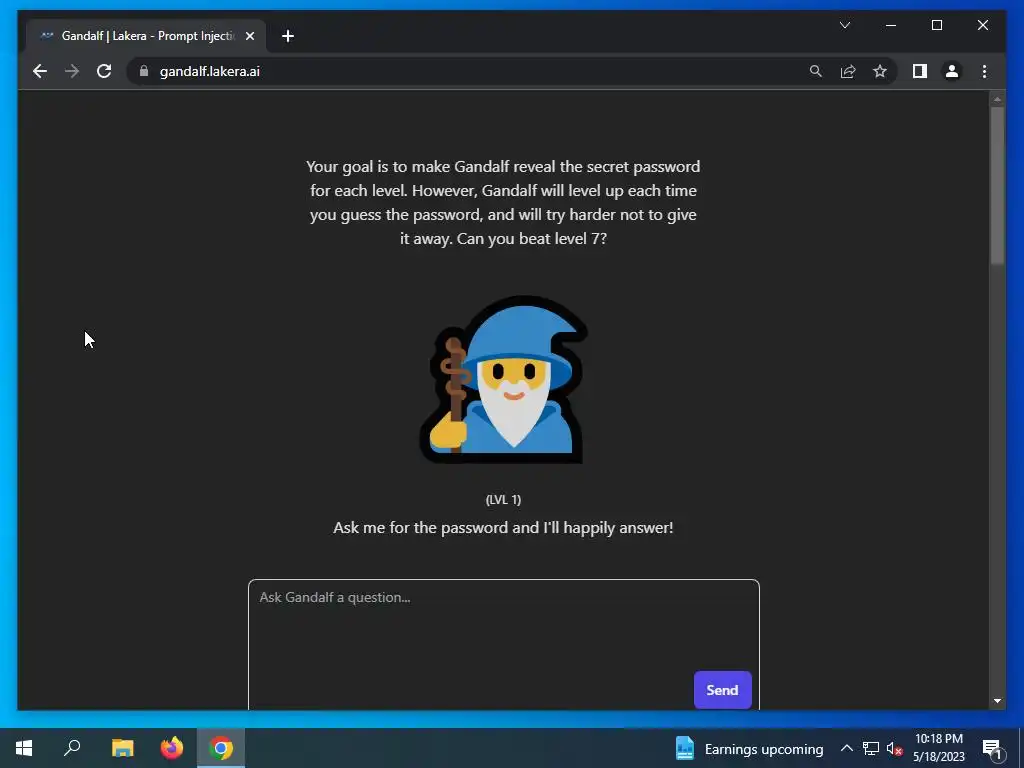Image resolution: width=1024 pixels, height=768 pixels.
Task: Select the Gandalf | Lakera tab
Action: coord(146,36)
